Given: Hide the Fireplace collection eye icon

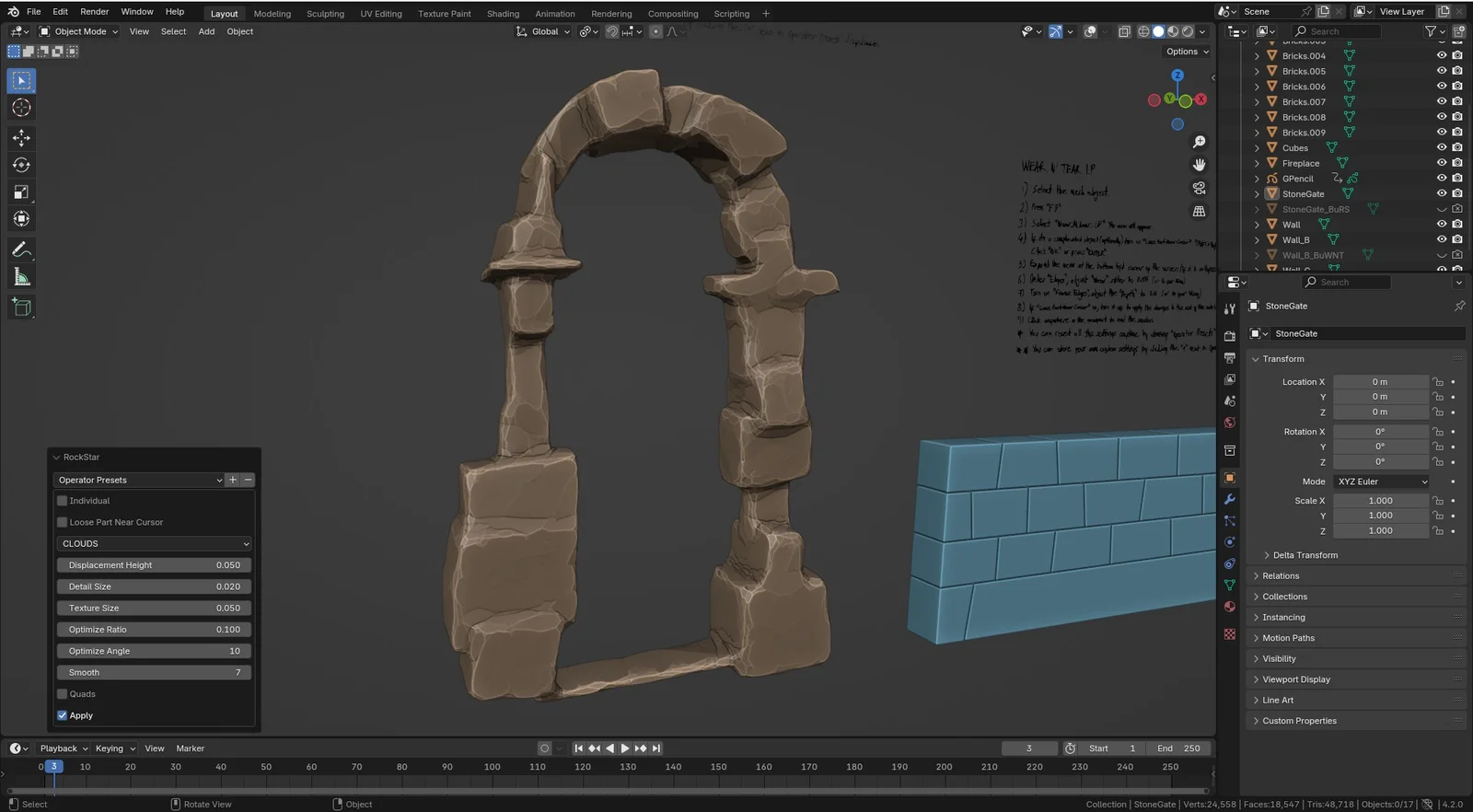Looking at the screenshot, I should point(1442,163).
